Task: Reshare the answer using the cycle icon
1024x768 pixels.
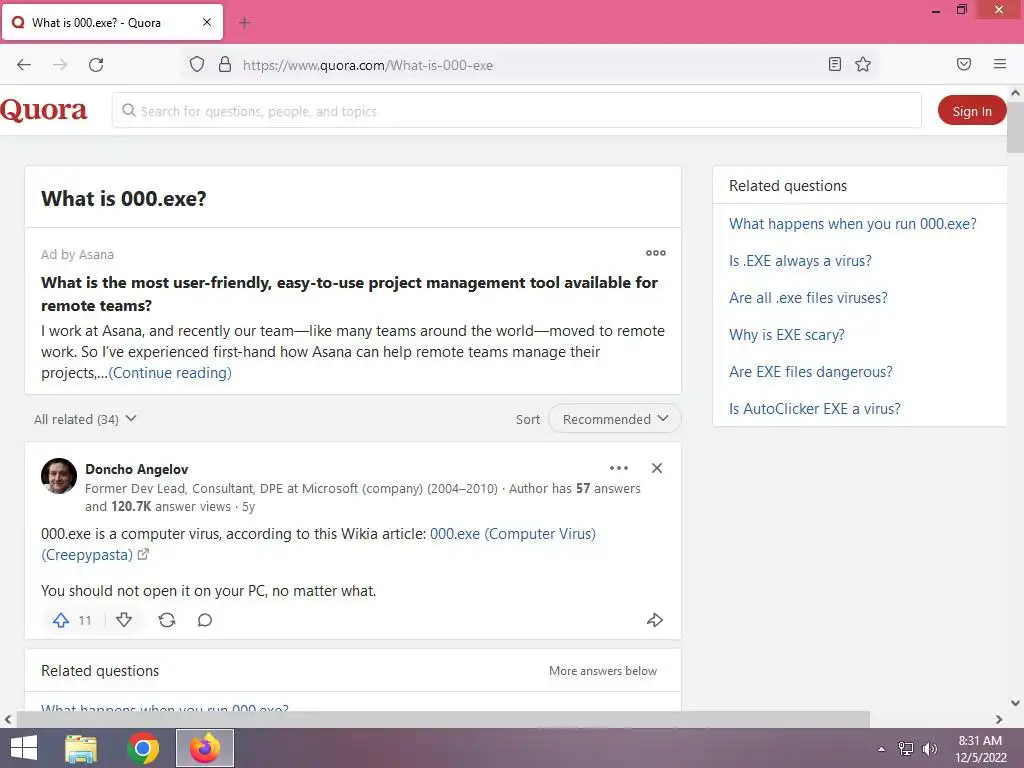Action: pos(167,620)
